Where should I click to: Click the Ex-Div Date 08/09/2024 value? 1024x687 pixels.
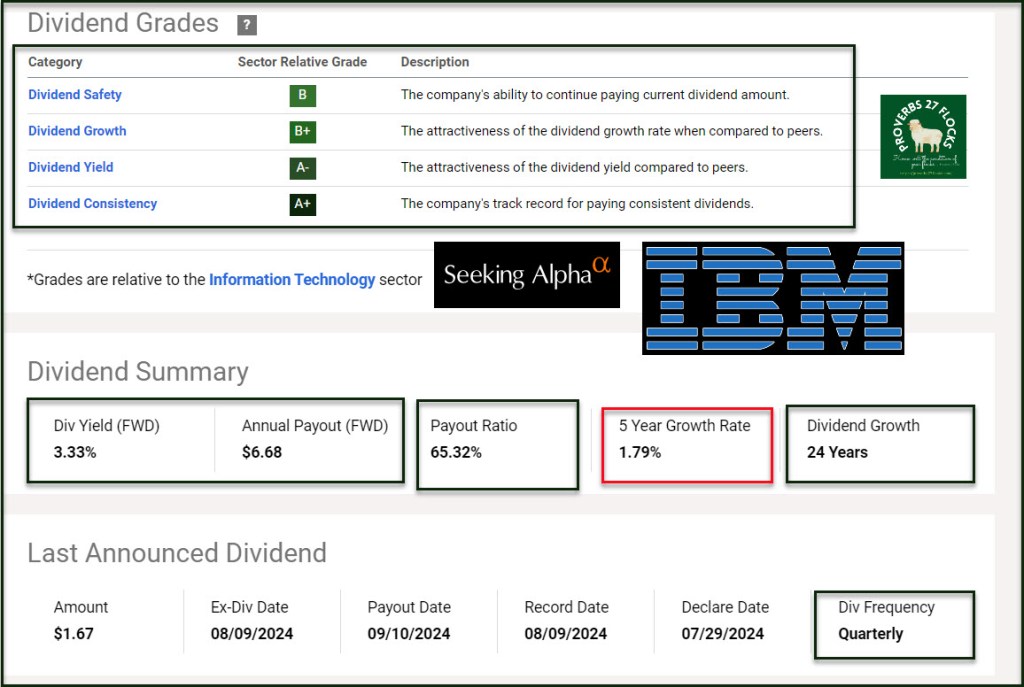[251, 633]
